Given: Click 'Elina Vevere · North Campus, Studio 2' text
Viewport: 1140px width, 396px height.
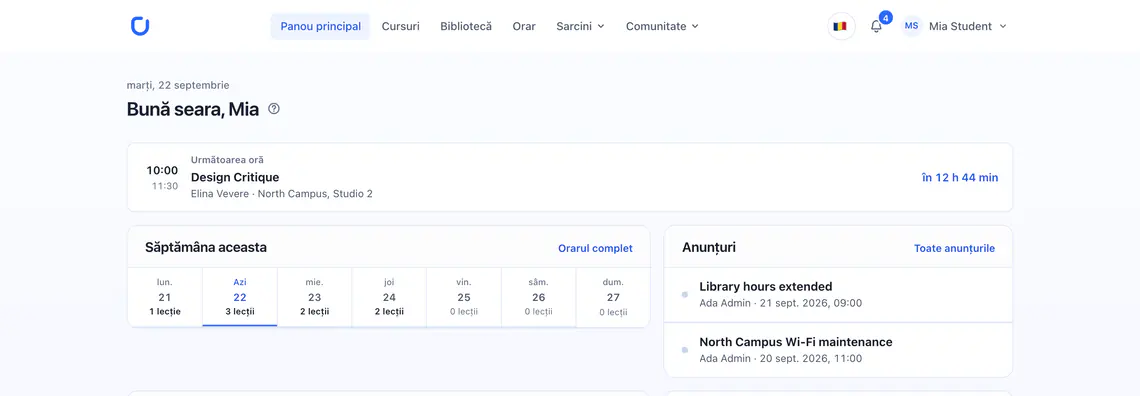Looking at the screenshot, I should coord(281,194).
